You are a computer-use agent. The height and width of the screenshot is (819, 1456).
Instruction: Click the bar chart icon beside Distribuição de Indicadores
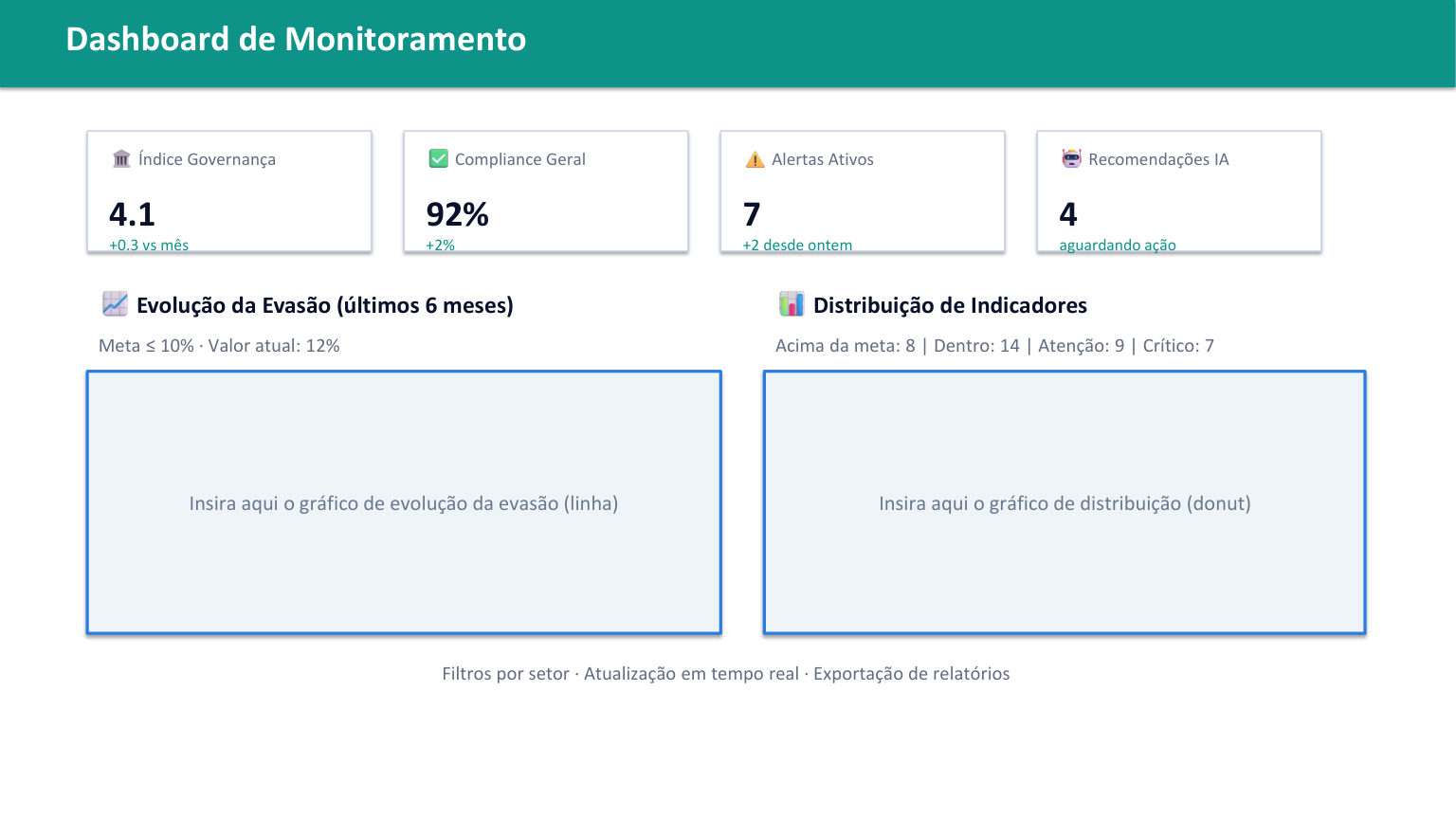792,304
